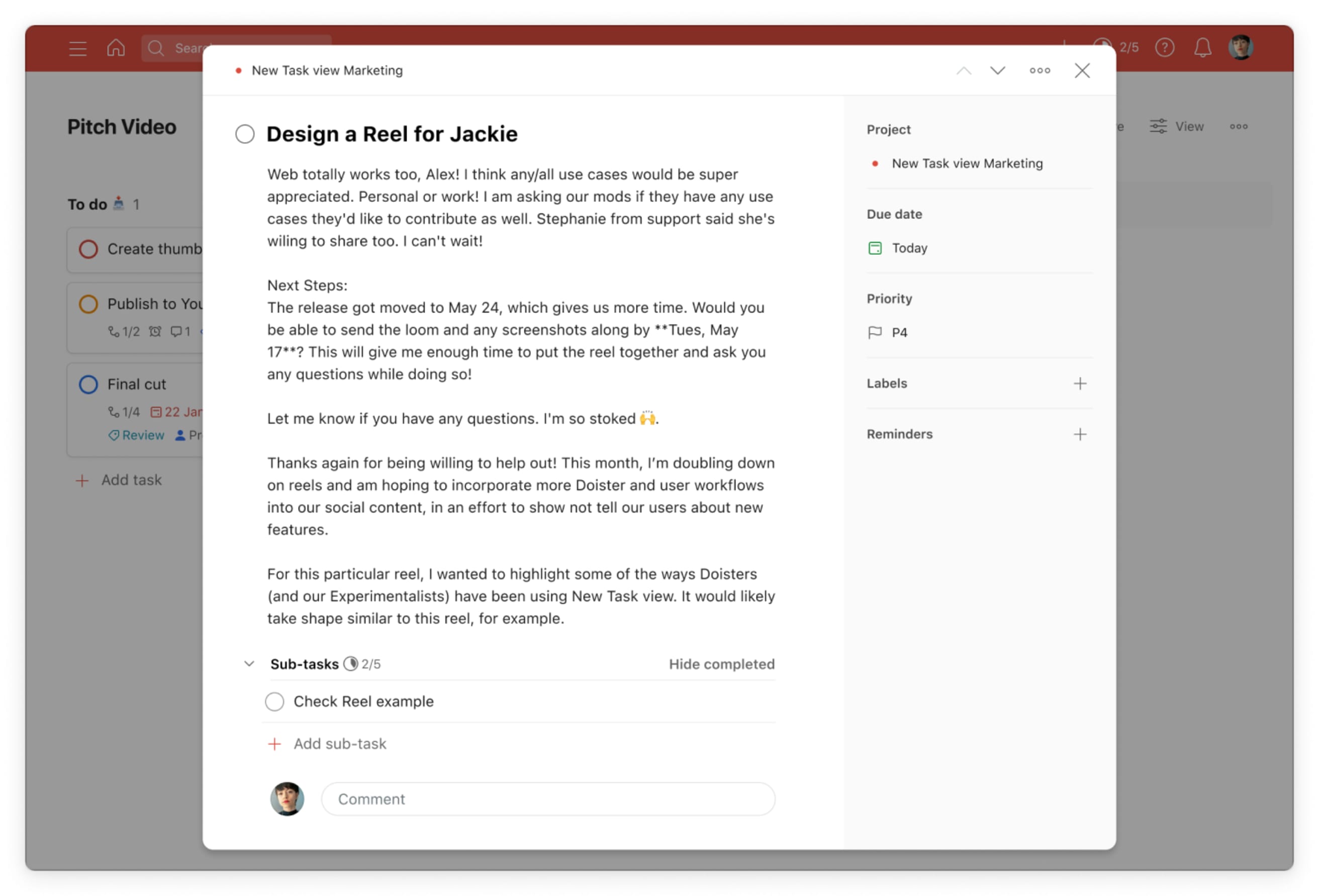The image size is (1319, 896).
Task: Click the close task view icon
Action: pyautogui.click(x=1082, y=70)
